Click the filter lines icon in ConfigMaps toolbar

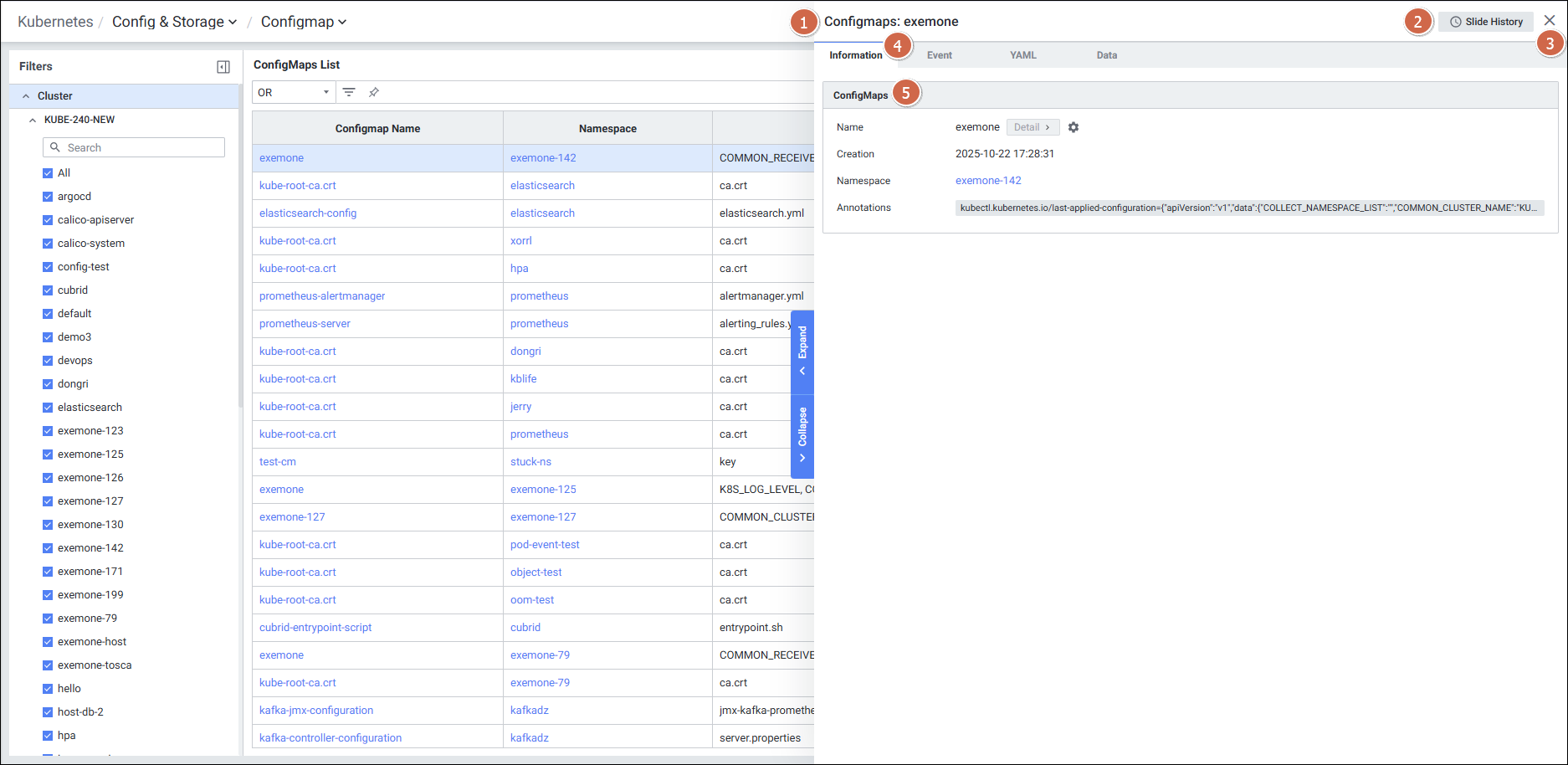click(349, 92)
